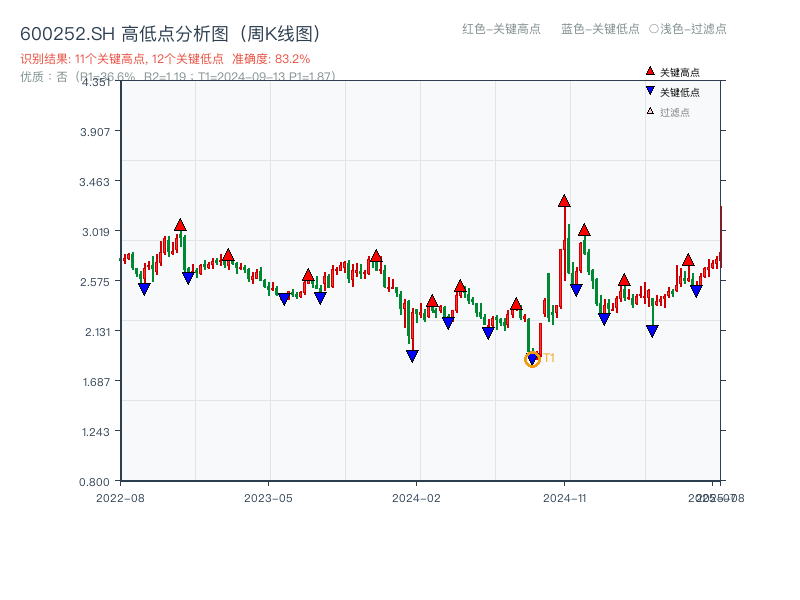Select the rightmost red high-point triangle
The width and height of the screenshot is (800, 600).
click(x=688, y=260)
